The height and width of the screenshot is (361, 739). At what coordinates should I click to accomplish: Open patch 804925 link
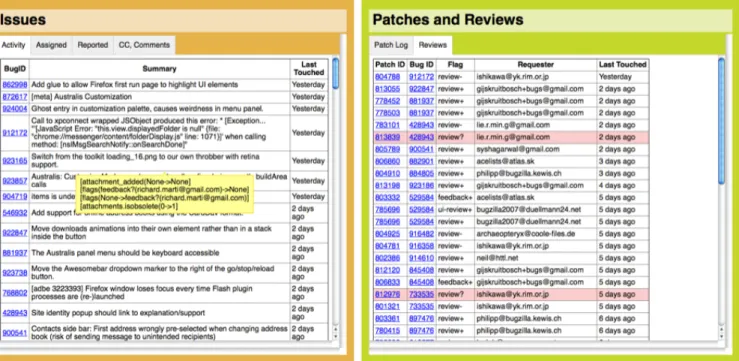[x=387, y=234]
